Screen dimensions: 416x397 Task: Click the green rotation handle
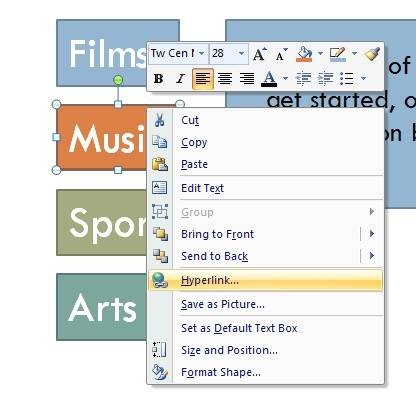pos(118,80)
